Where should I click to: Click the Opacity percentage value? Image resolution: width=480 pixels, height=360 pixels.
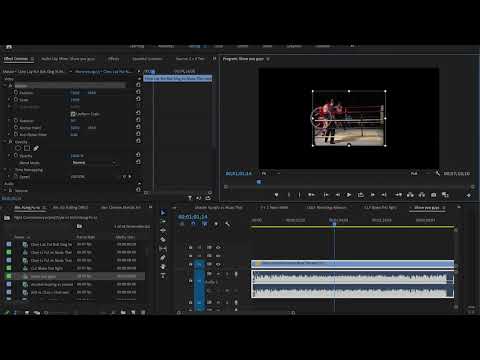[x=77, y=156]
